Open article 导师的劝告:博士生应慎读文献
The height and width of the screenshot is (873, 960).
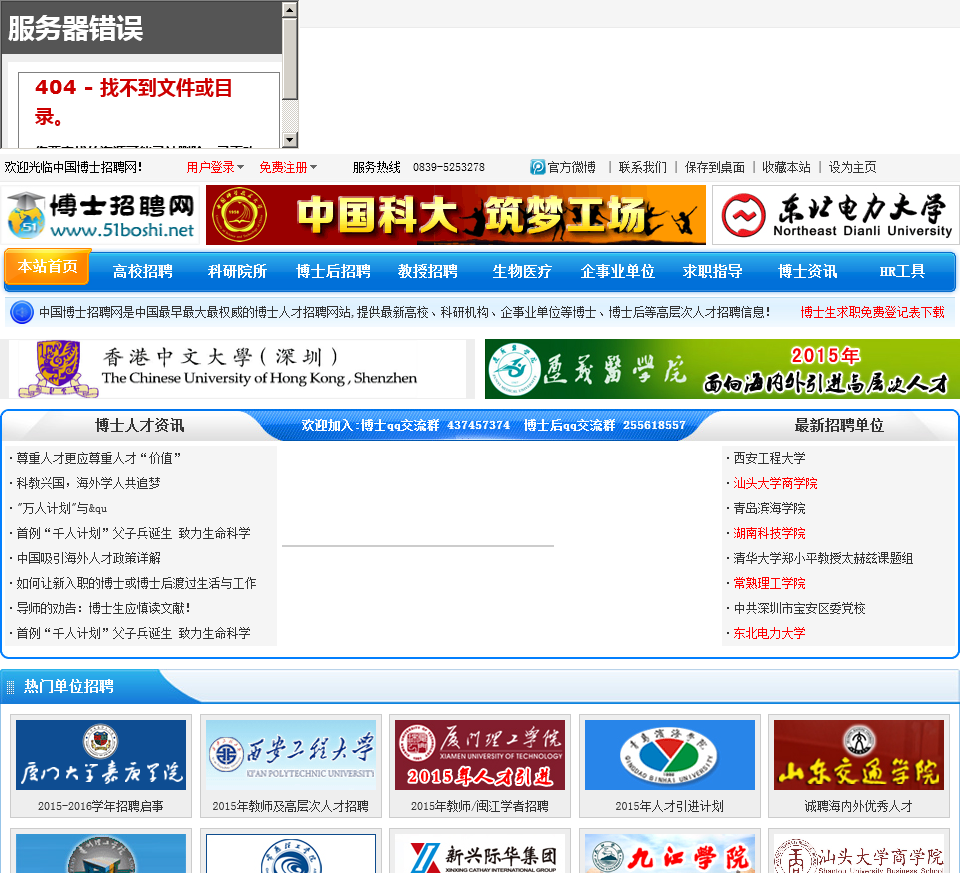pos(103,609)
